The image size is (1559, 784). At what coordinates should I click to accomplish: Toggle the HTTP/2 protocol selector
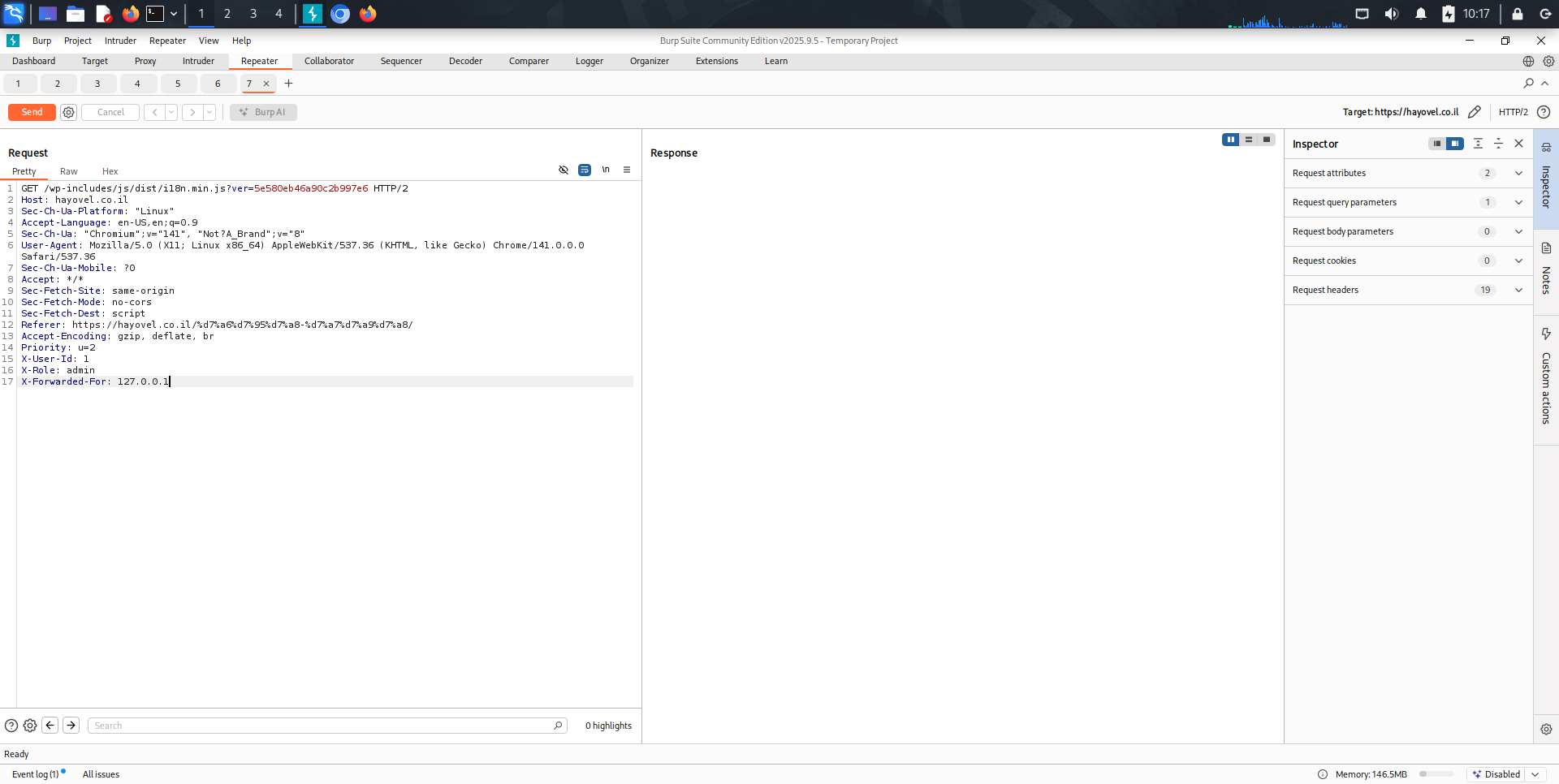1514,112
